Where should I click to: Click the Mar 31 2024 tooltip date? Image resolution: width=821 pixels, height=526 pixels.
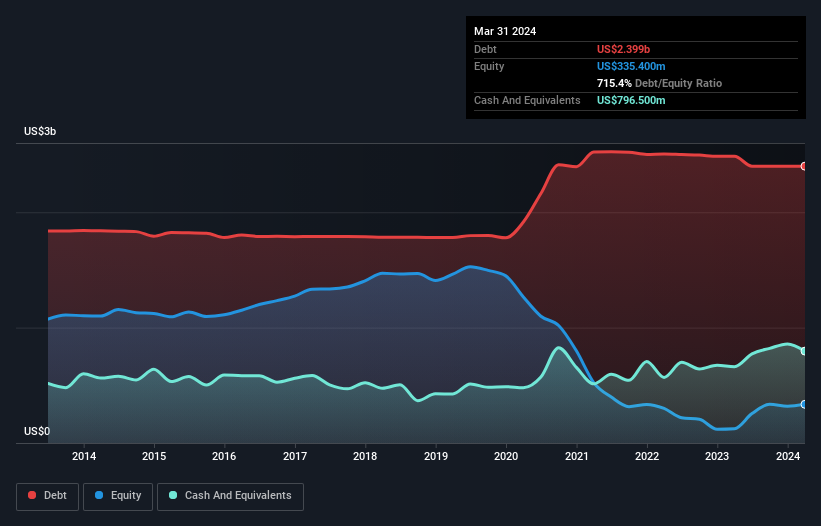pyautogui.click(x=505, y=31)
